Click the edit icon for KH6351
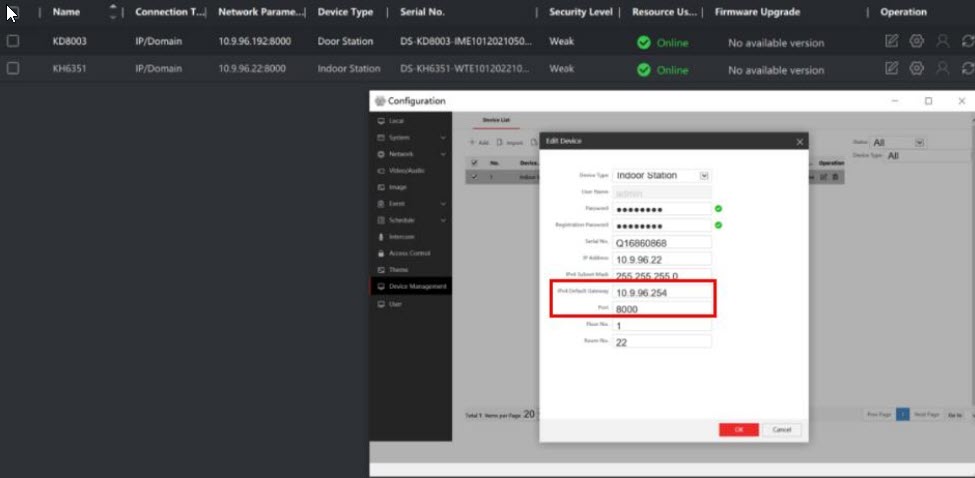Screen dimensions: 975x478 pos(892,69)
